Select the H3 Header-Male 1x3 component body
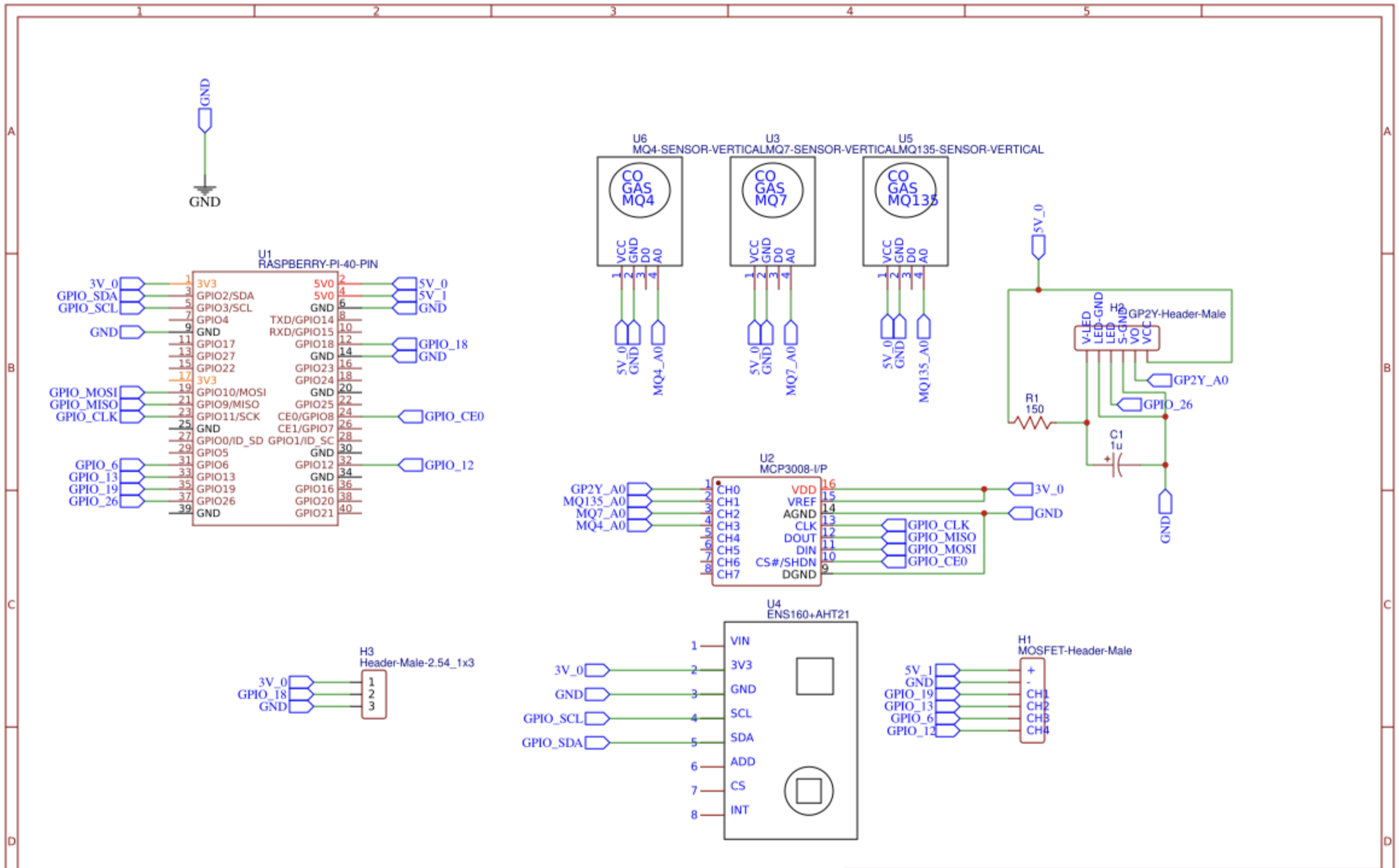This screenshot has width=1399, height=868. tap(373, 694)
